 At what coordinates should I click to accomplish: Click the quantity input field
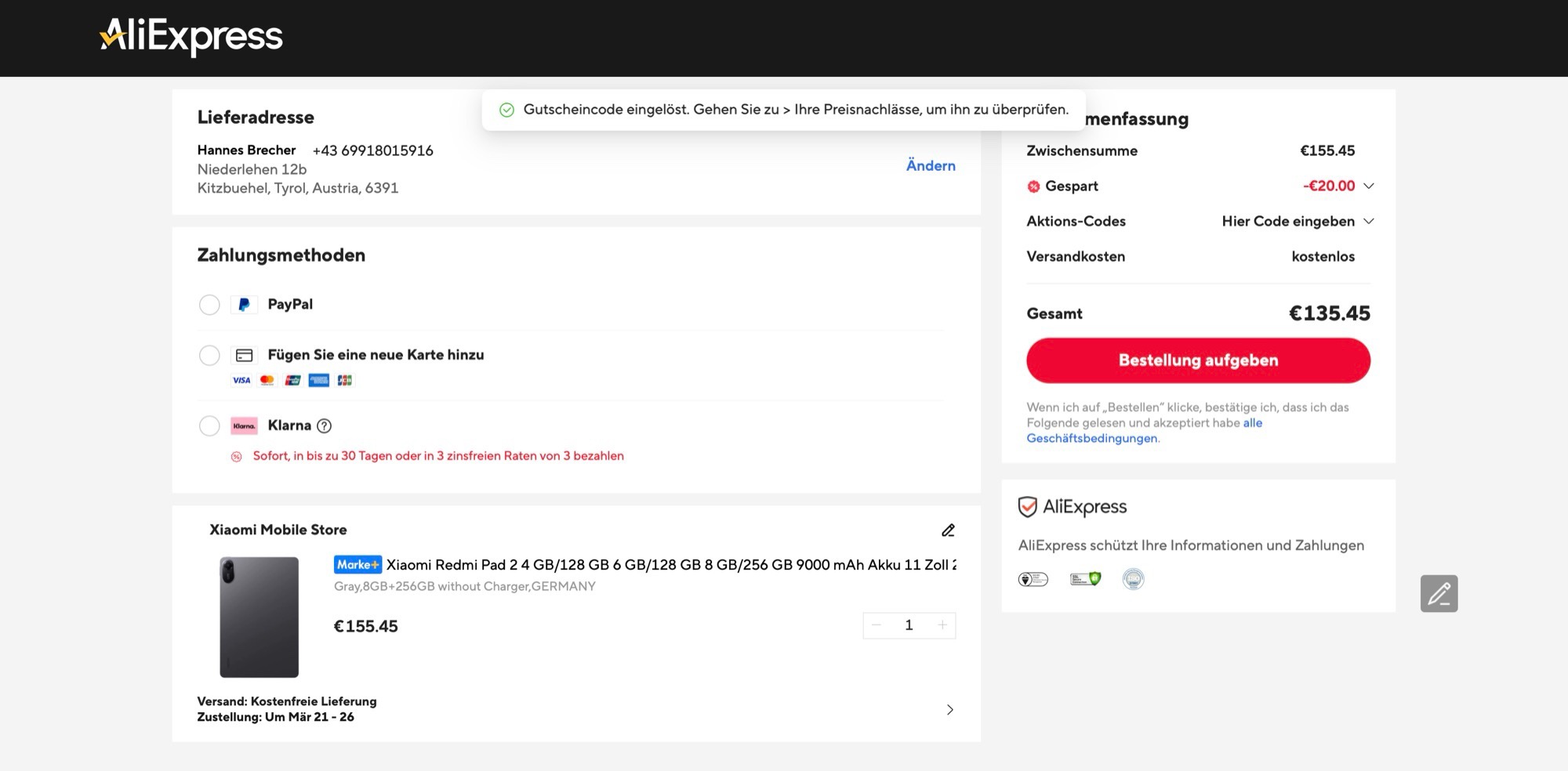[909, 625]
